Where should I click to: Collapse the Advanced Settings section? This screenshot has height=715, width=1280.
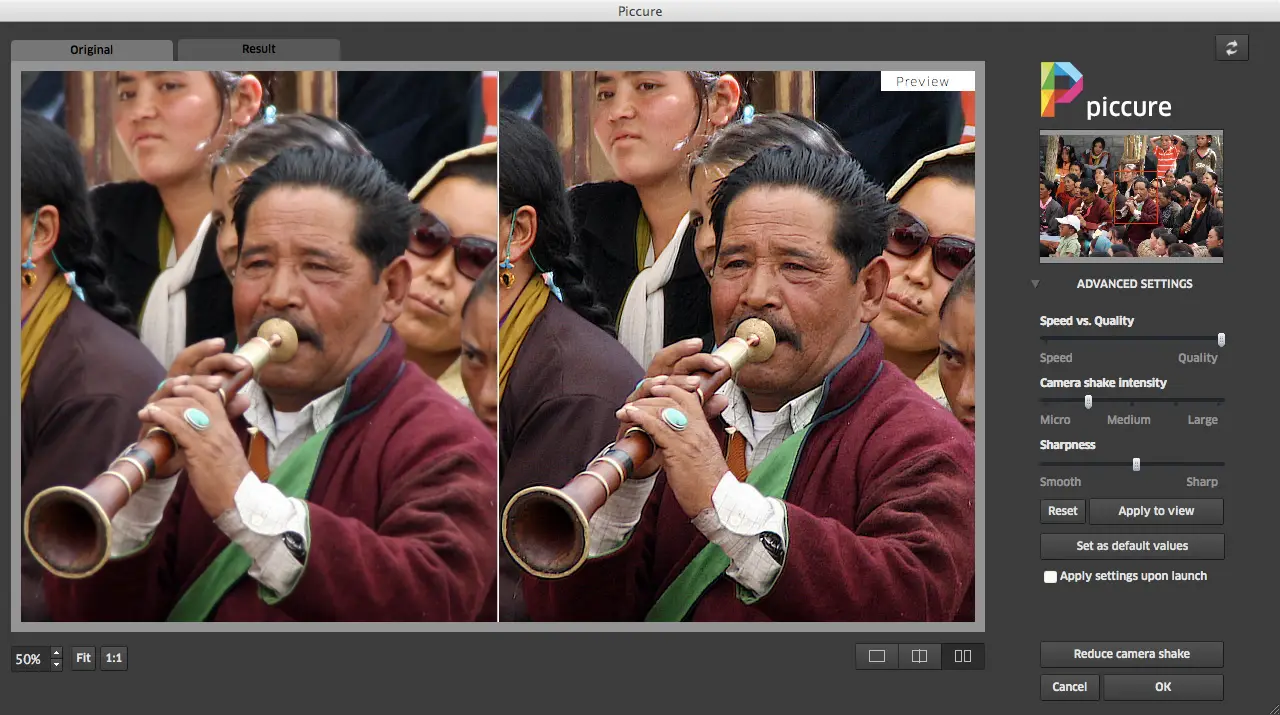tap(1035, 284)
